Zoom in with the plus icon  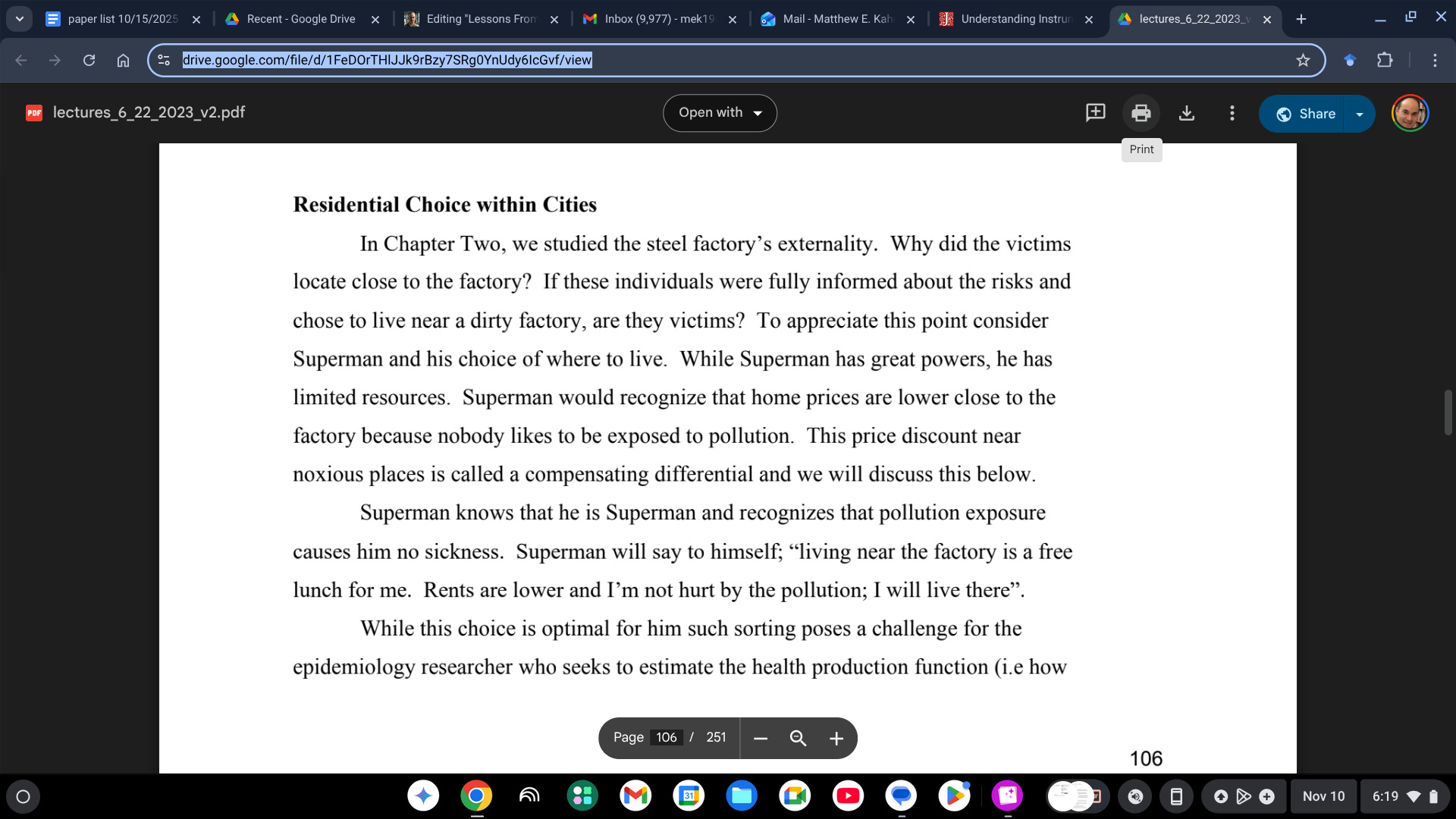tap(836, 739)
